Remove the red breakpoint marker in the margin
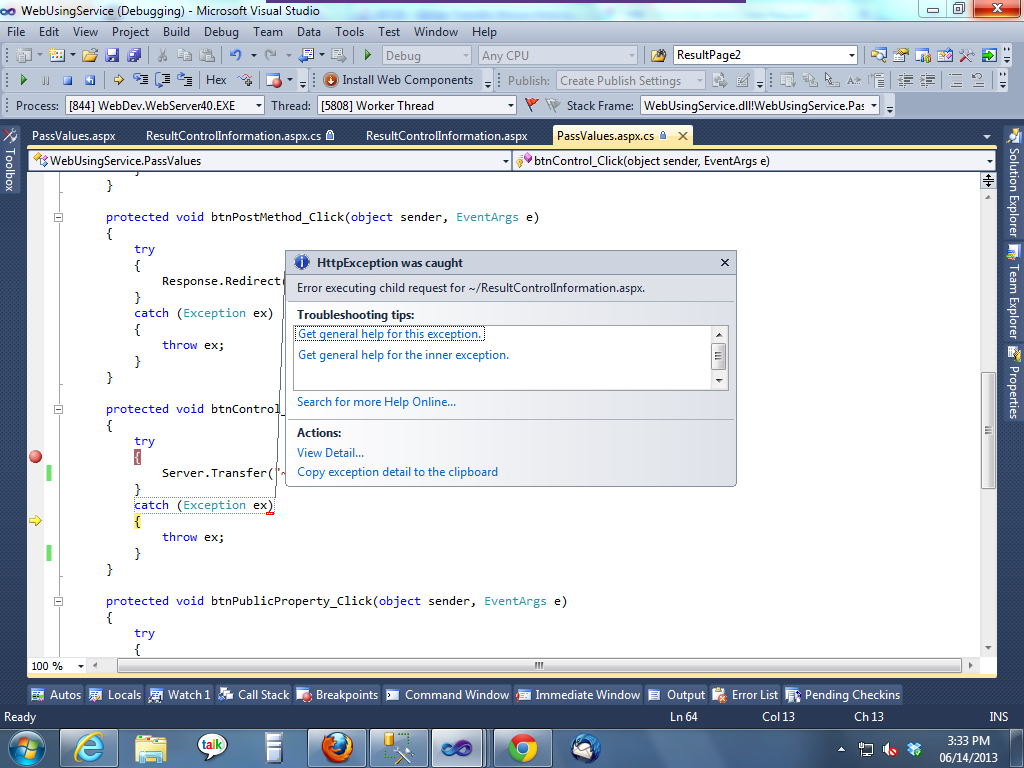1024x768 pixels. [x=36, y=456]
